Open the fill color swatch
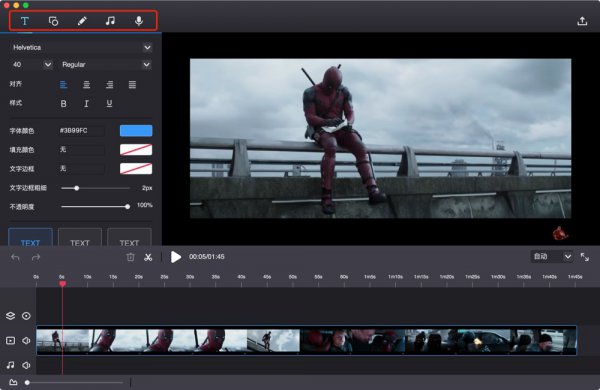 pos(136,150)
